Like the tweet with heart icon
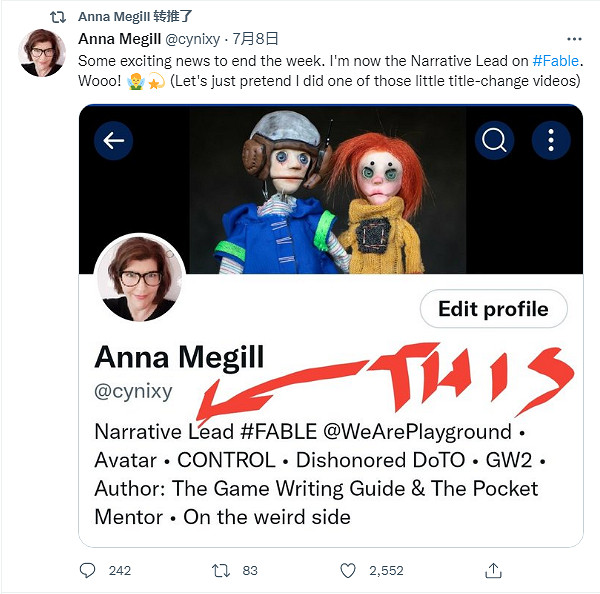The height and width of the screenshot is (594, 600). 348,570
